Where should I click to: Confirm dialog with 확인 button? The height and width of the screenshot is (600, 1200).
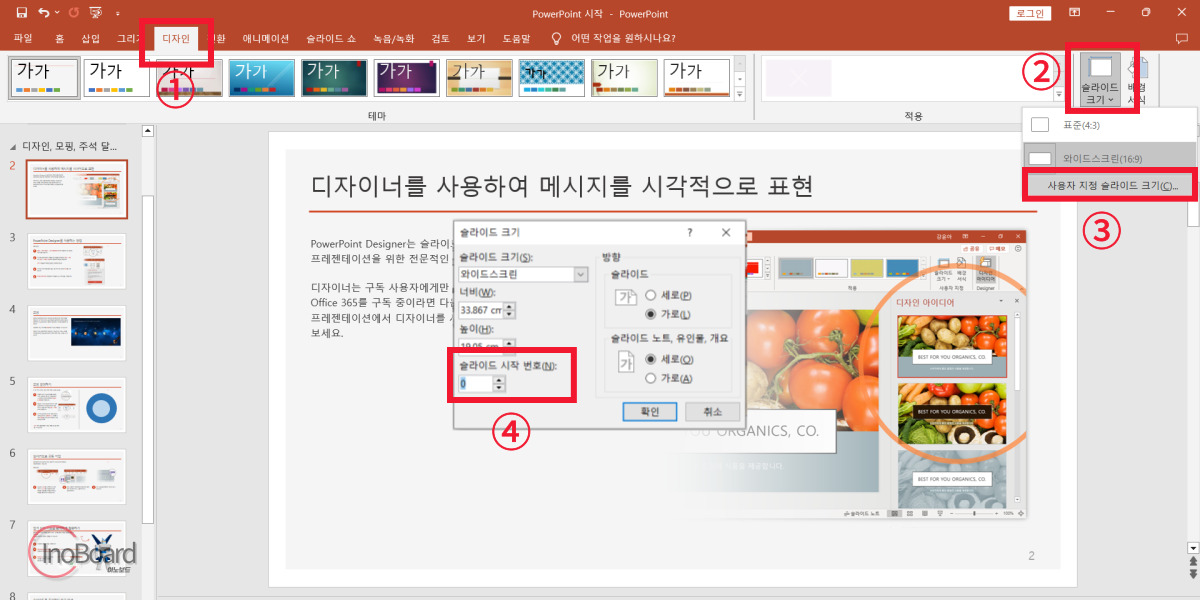(x=650, y=411)
